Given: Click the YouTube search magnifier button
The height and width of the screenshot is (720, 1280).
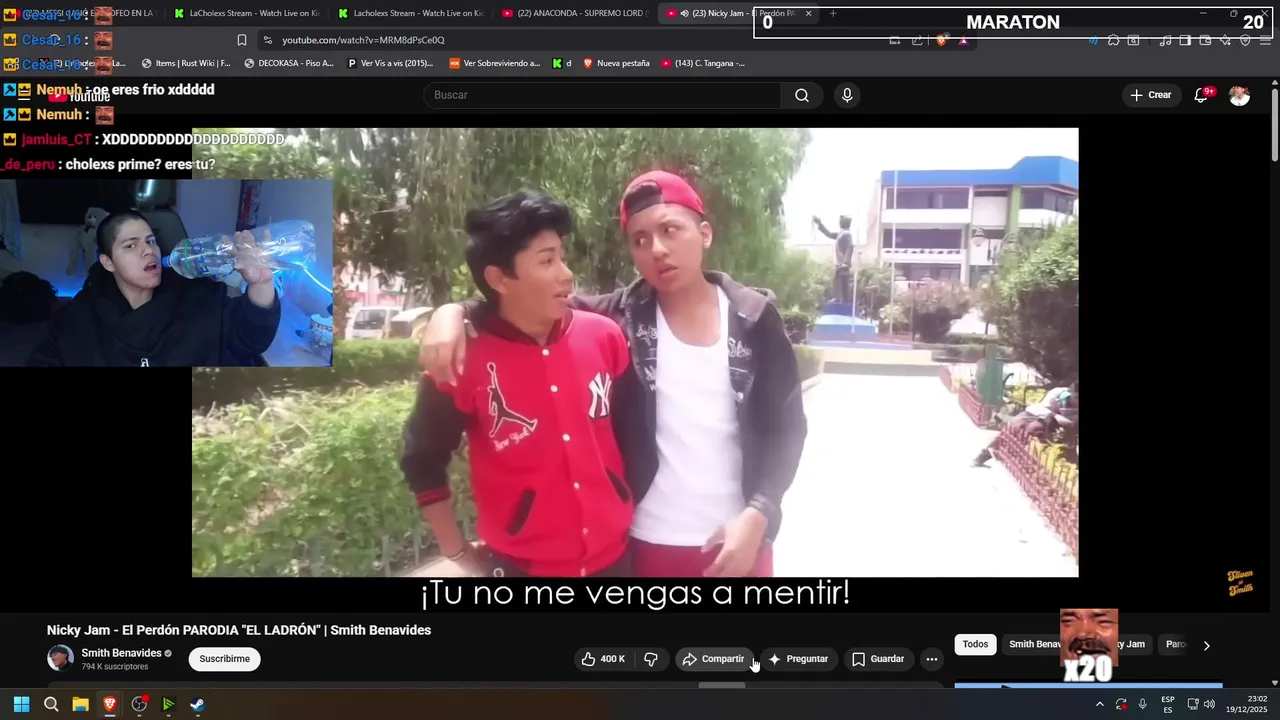Looking at the screenshot, I should click(x=802, y=95).
